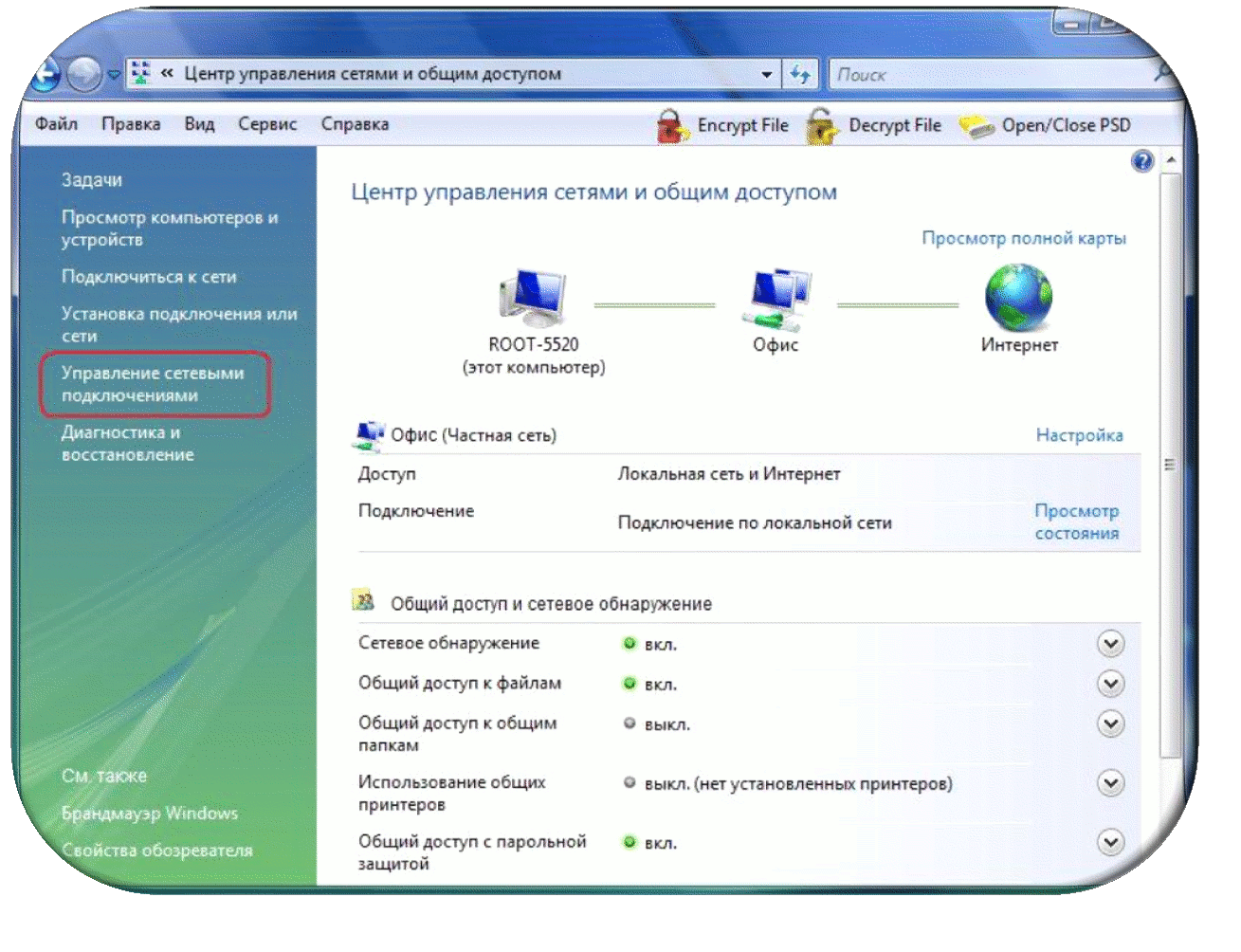Open the Вид menu

[x=199, y=124]
